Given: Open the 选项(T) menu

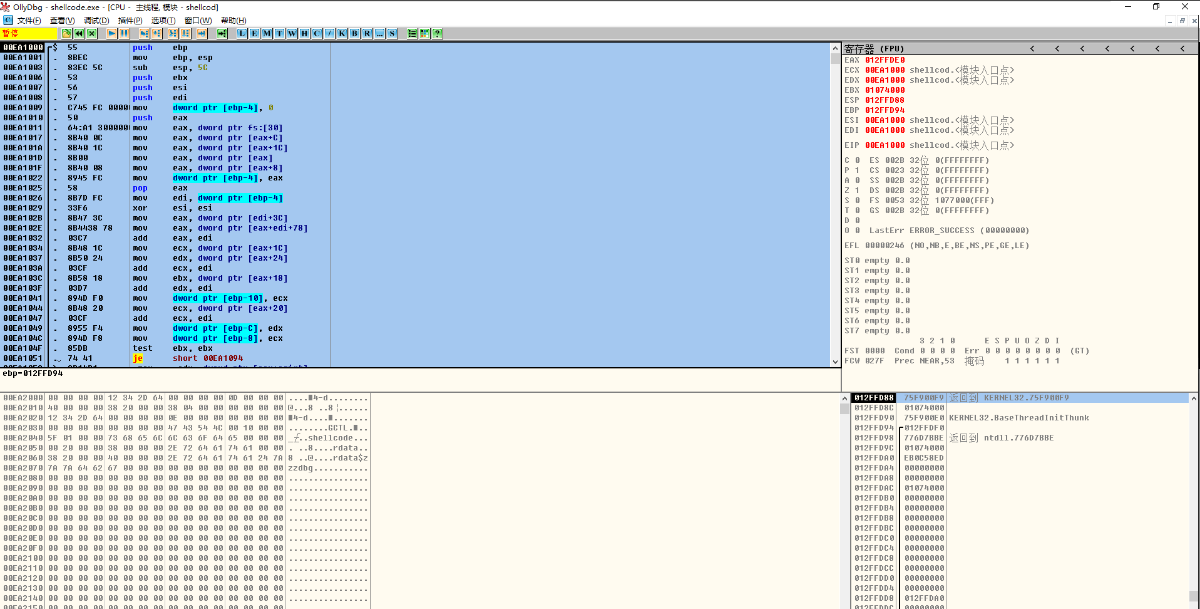Looking at the screenshot, I should (x=163, y=20).
